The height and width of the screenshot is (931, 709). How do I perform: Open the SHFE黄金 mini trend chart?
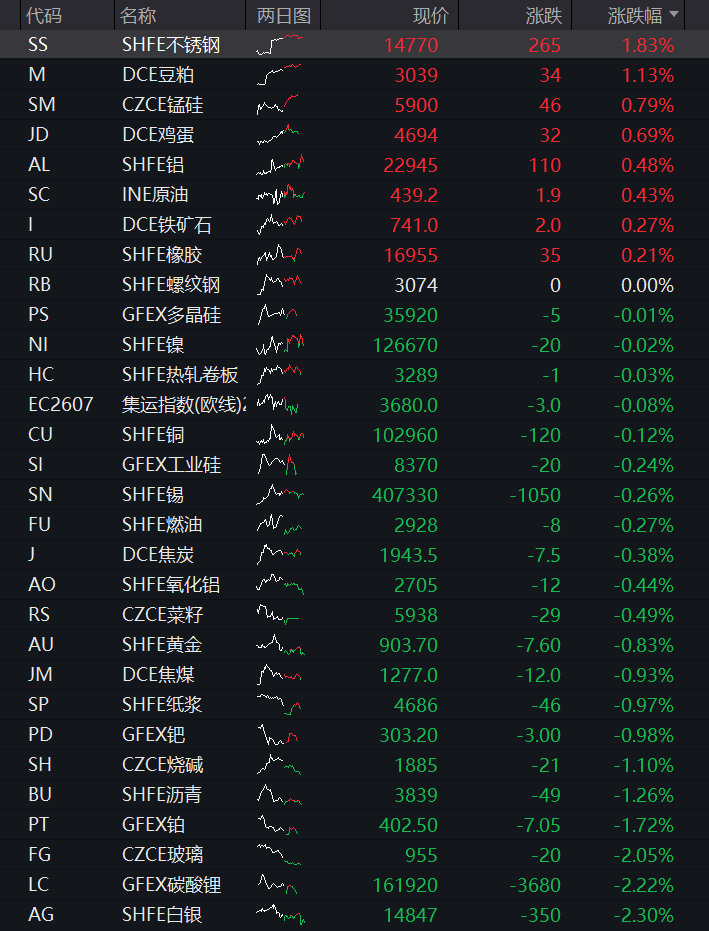click(280, 645)
